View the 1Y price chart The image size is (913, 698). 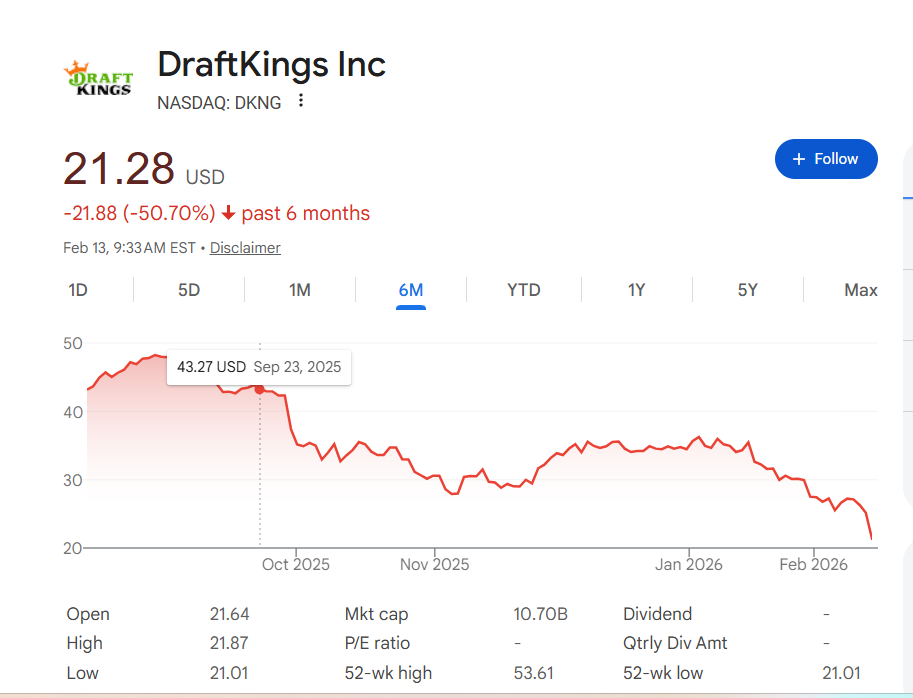pyautogui.click(x=636, y=290)
